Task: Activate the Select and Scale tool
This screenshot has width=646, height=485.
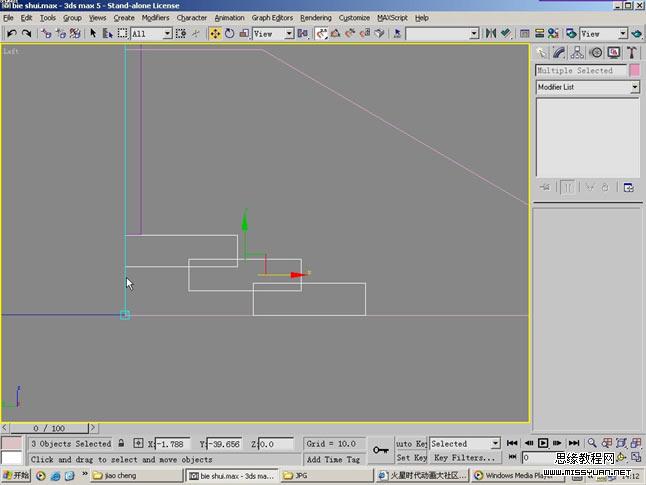Action: (x=244, y=33)
